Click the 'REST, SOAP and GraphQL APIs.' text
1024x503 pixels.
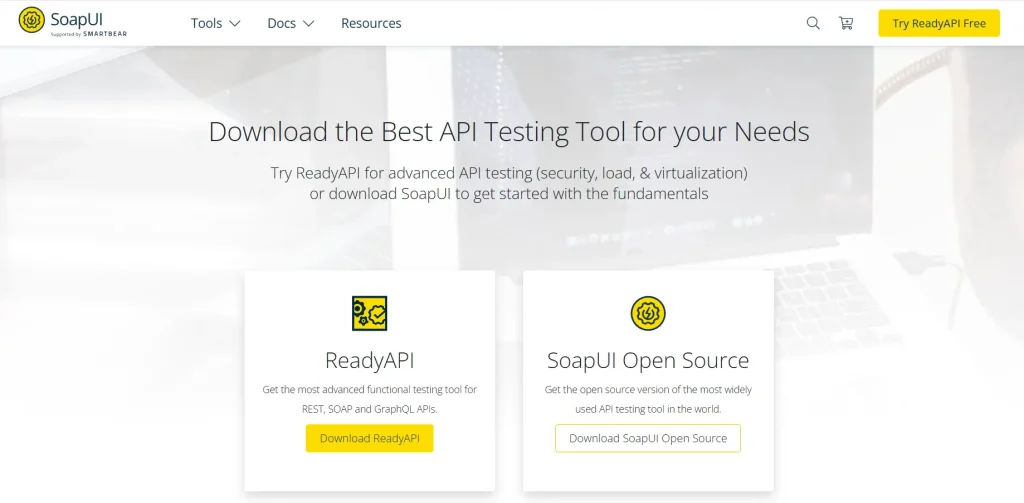click(370, 410)
